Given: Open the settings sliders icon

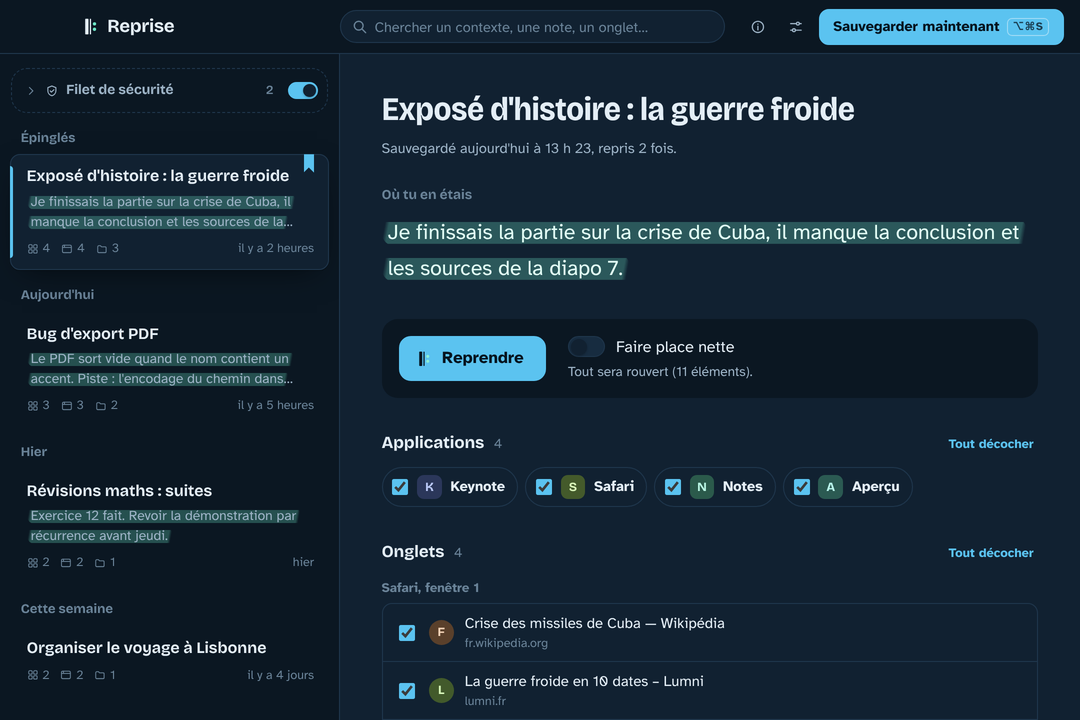Looking at the screenshot, I should pos(796,27).
